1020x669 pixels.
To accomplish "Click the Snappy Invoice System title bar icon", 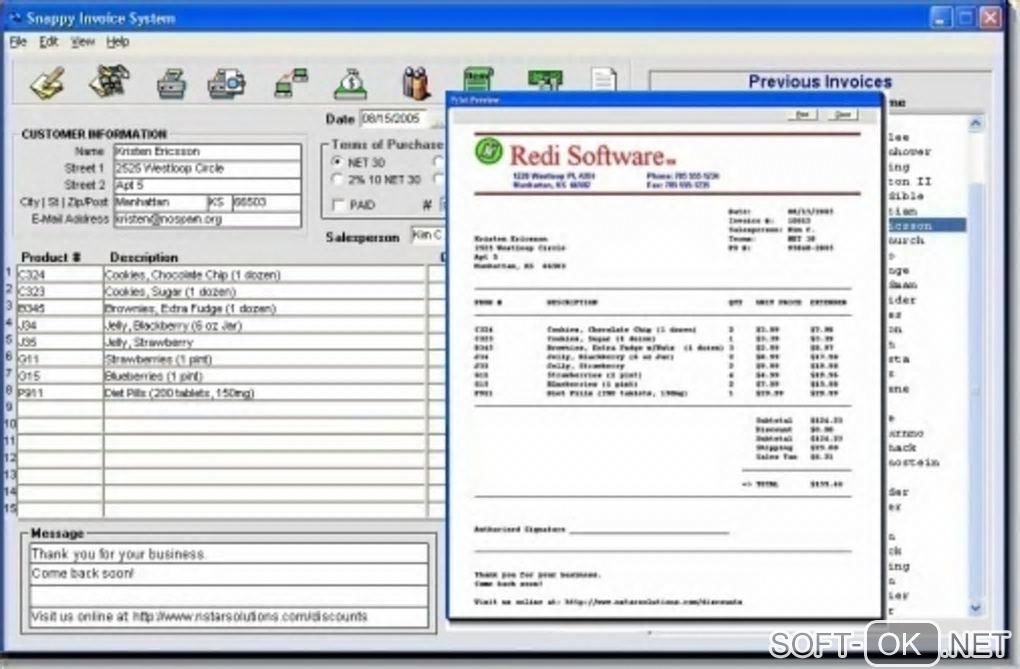I will [x=14, y=18].
